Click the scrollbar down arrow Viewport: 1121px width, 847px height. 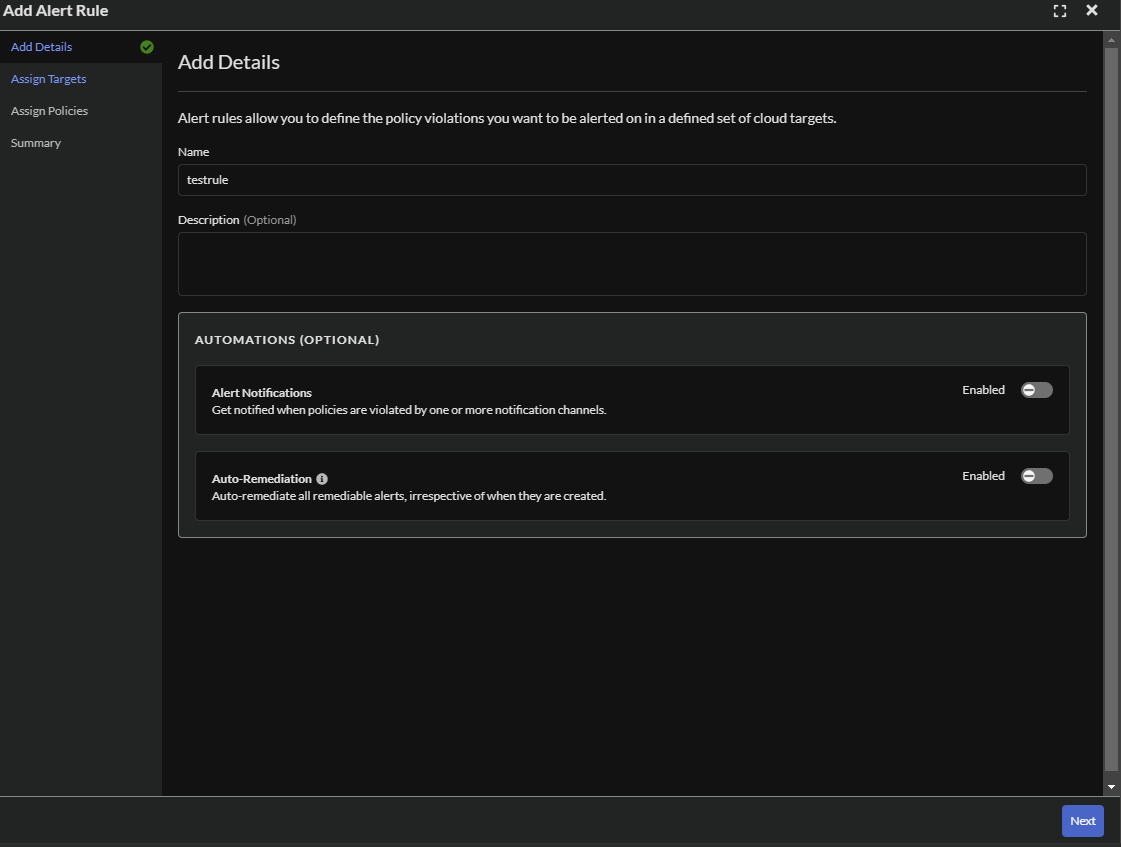coord(1111,785)
